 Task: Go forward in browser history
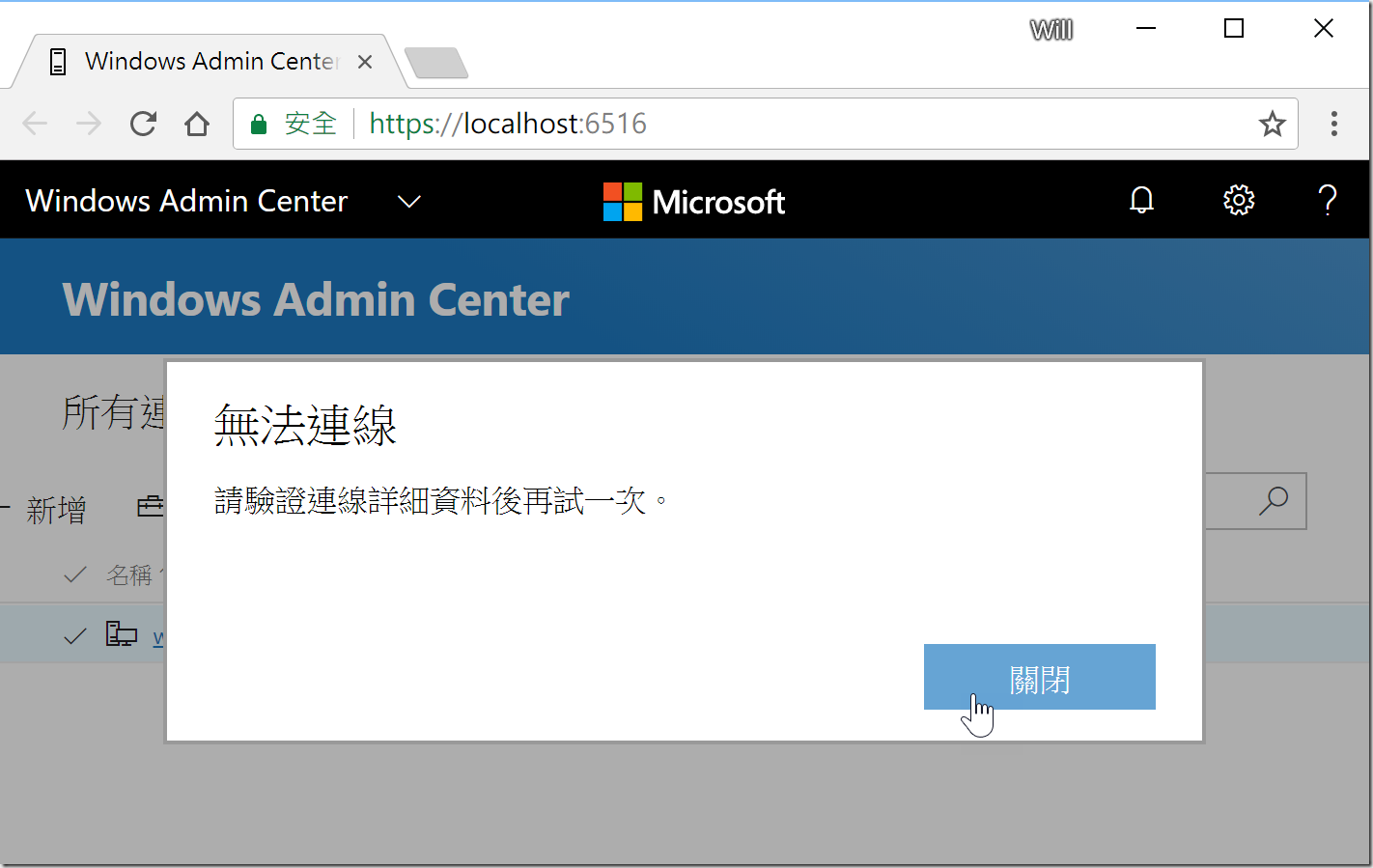click(89, 124)
